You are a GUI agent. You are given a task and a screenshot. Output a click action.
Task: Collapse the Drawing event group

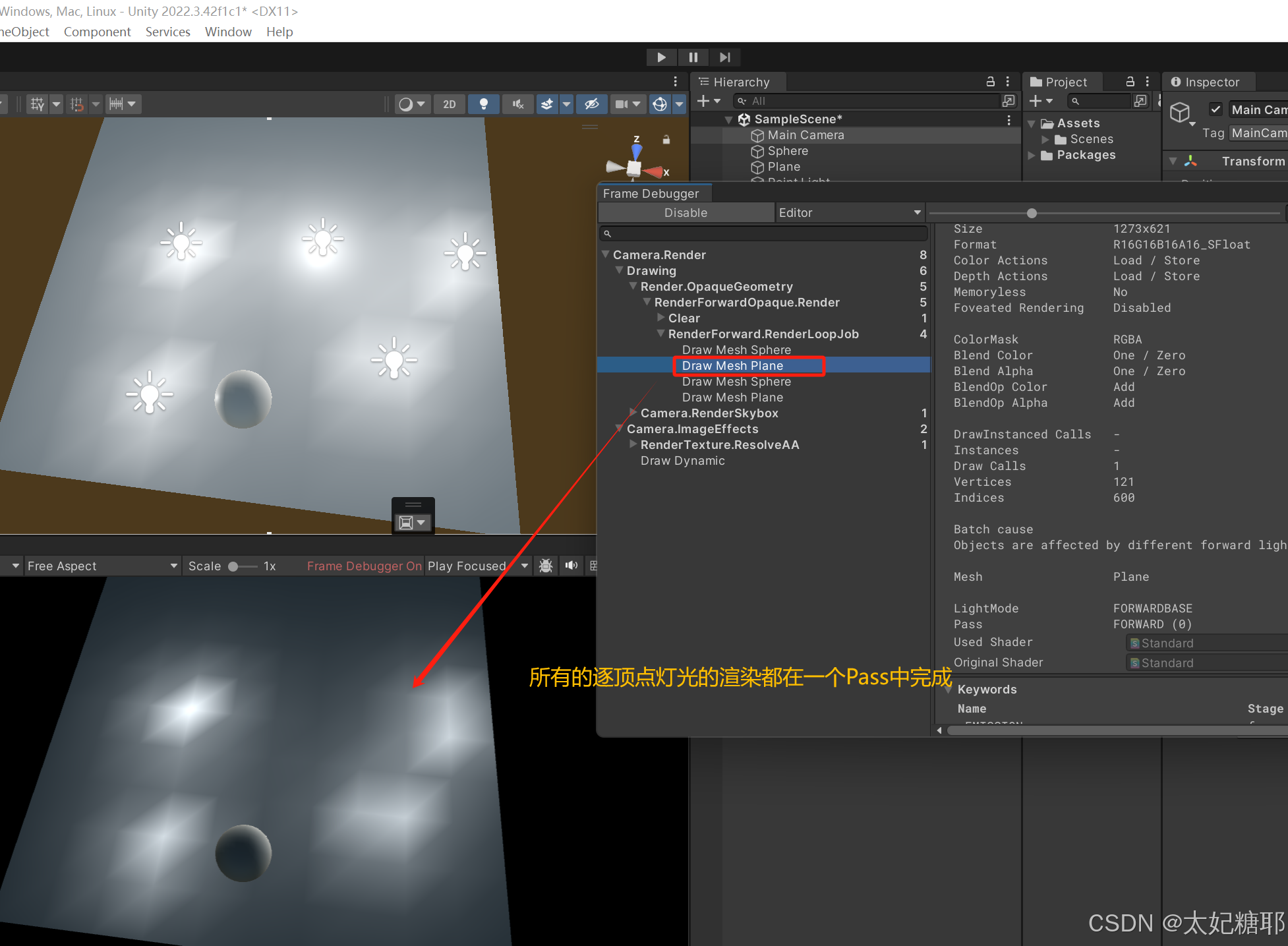coord(620,270)
